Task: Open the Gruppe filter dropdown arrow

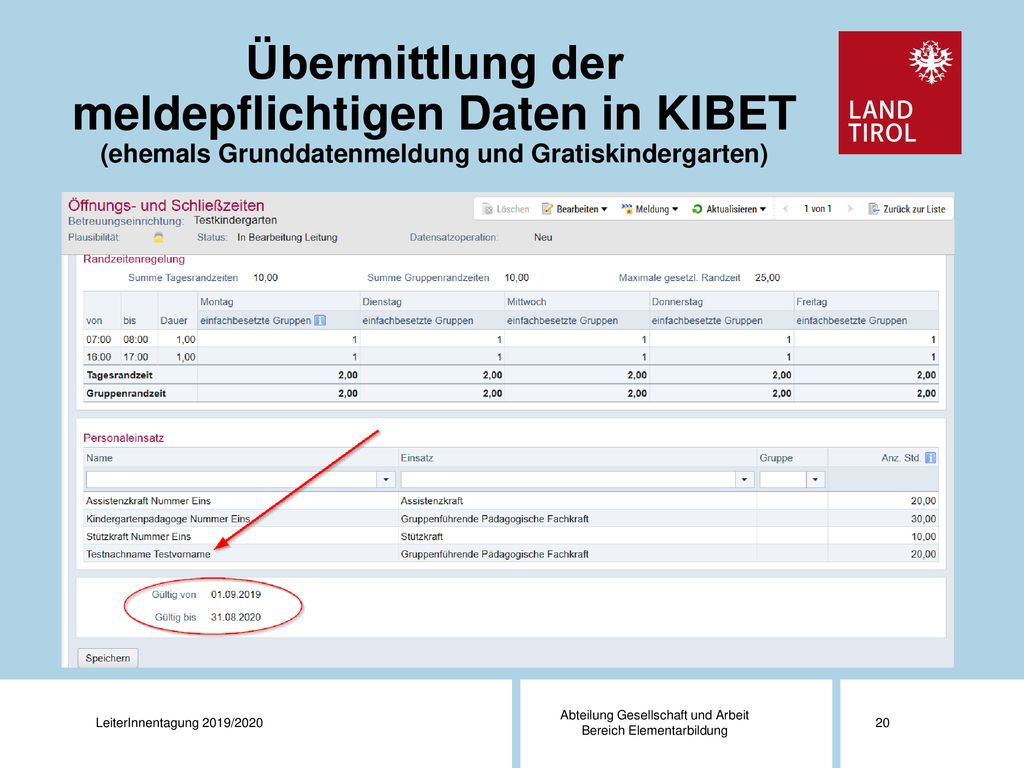Action: 815,479
